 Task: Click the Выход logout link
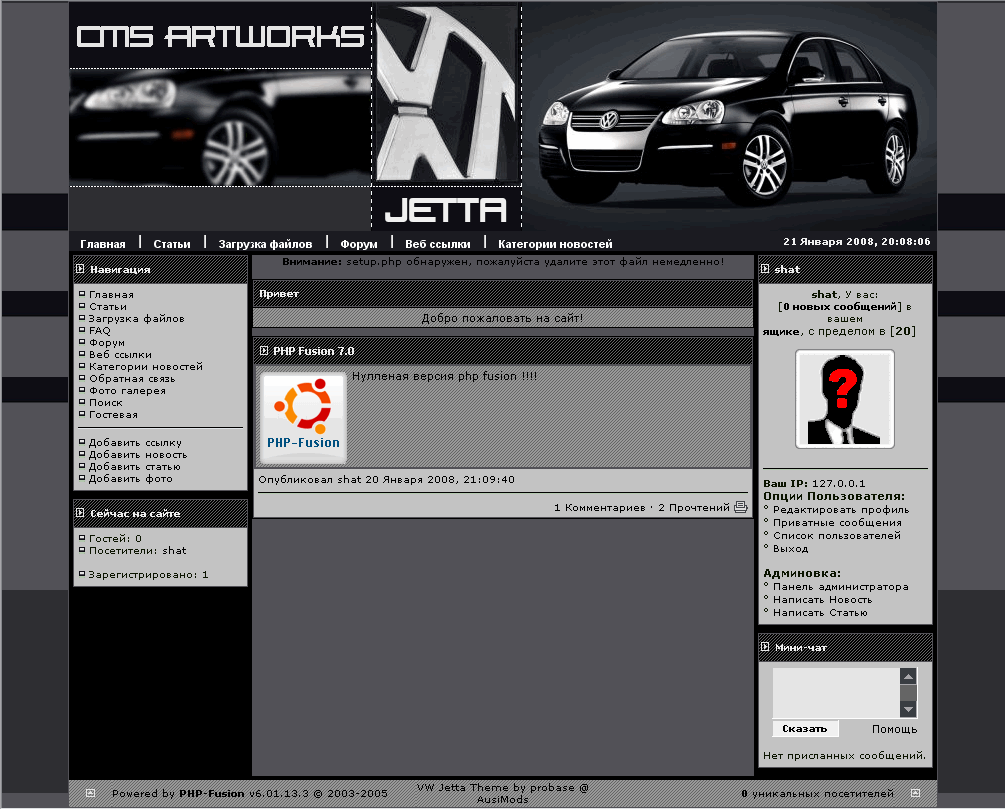(x=790, y=549)
